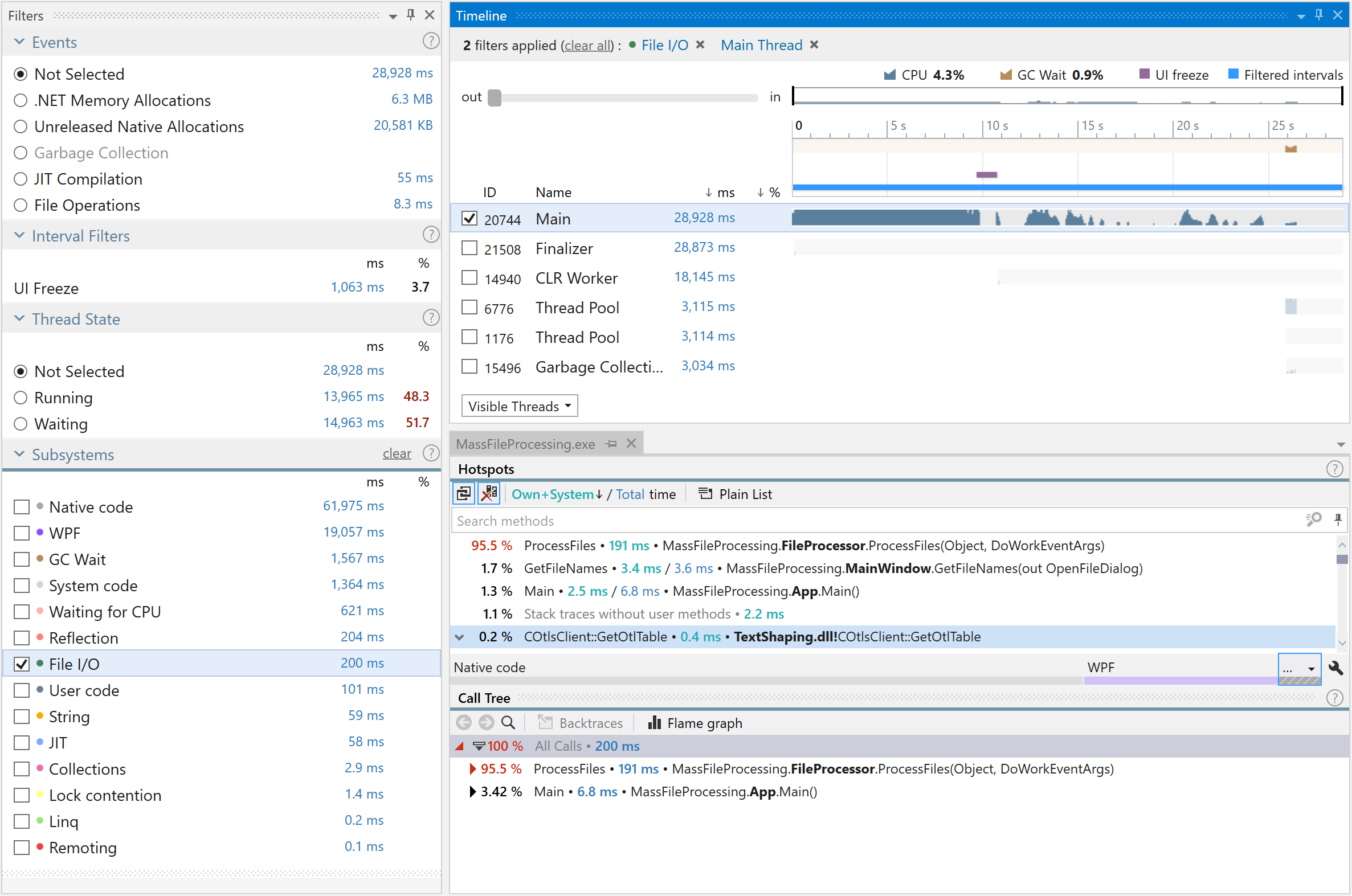Enable the WPF subsystem filter
Image resolution: width=1352 pixels, height=896 pixels.
pyautogui.click(x=21, y=532)
